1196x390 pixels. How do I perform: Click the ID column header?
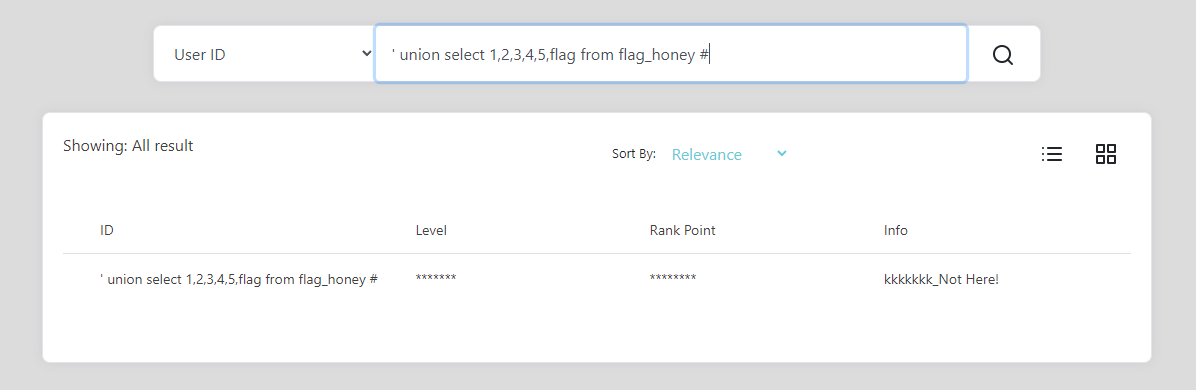coord(107,230)
